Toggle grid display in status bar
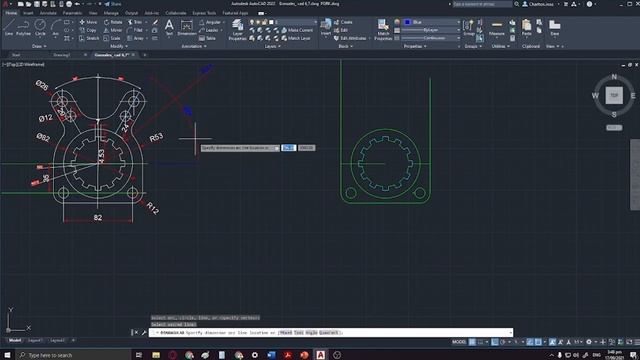The height and width of the screenshot is (360, 640). point(472,342)
